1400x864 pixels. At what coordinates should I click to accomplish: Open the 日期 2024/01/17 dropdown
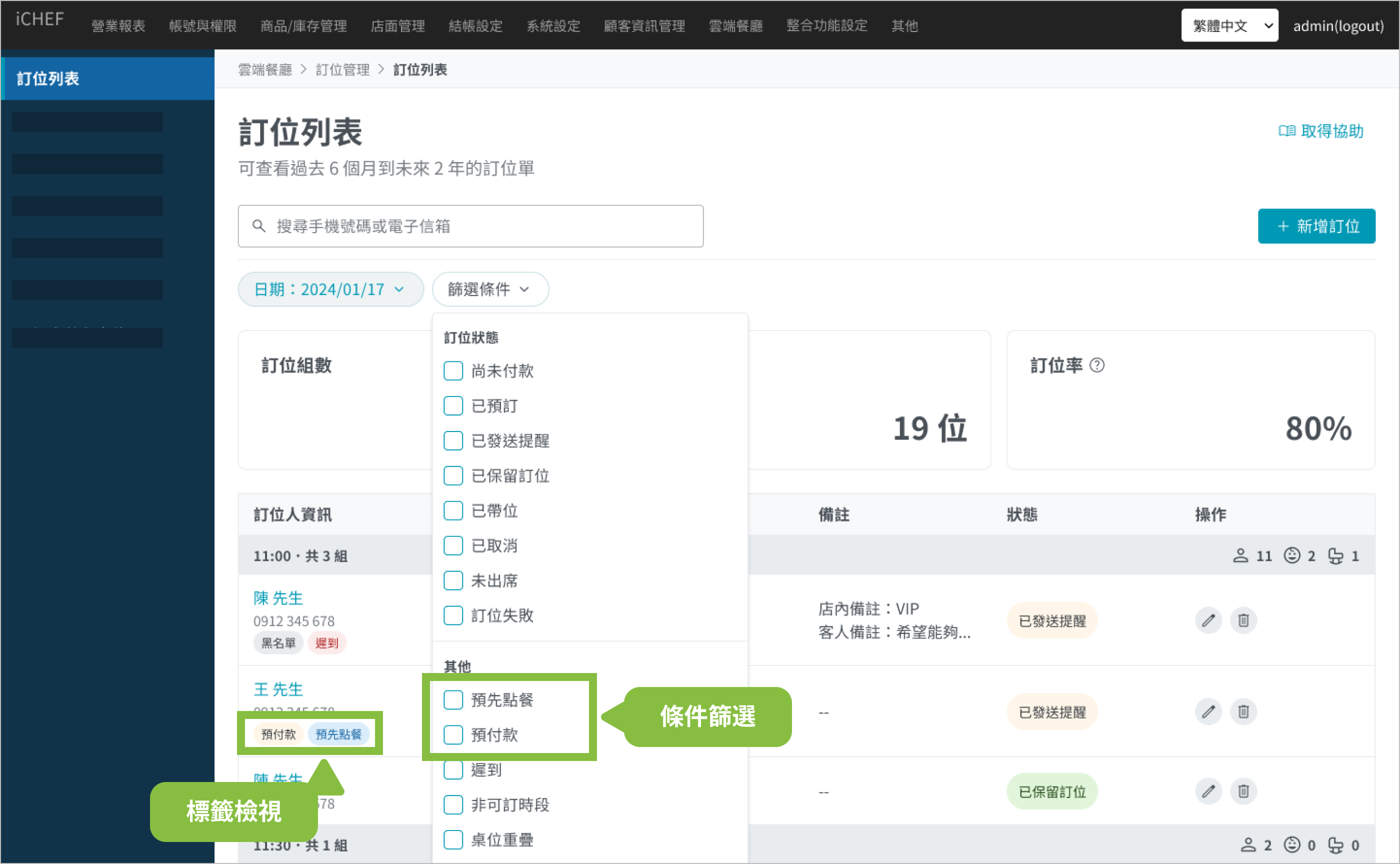point(330,289)
